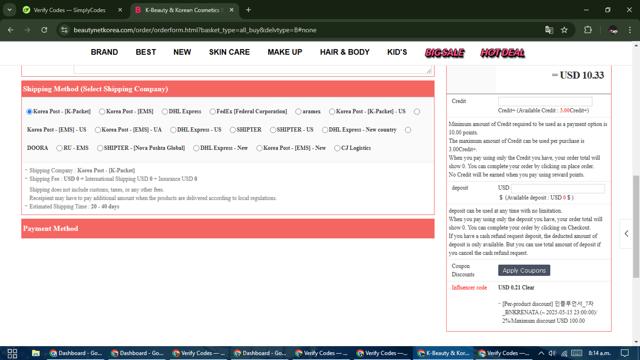Select Korea Post - [K-Packet] shipping

pyautogui.click(x=29, y=111)
